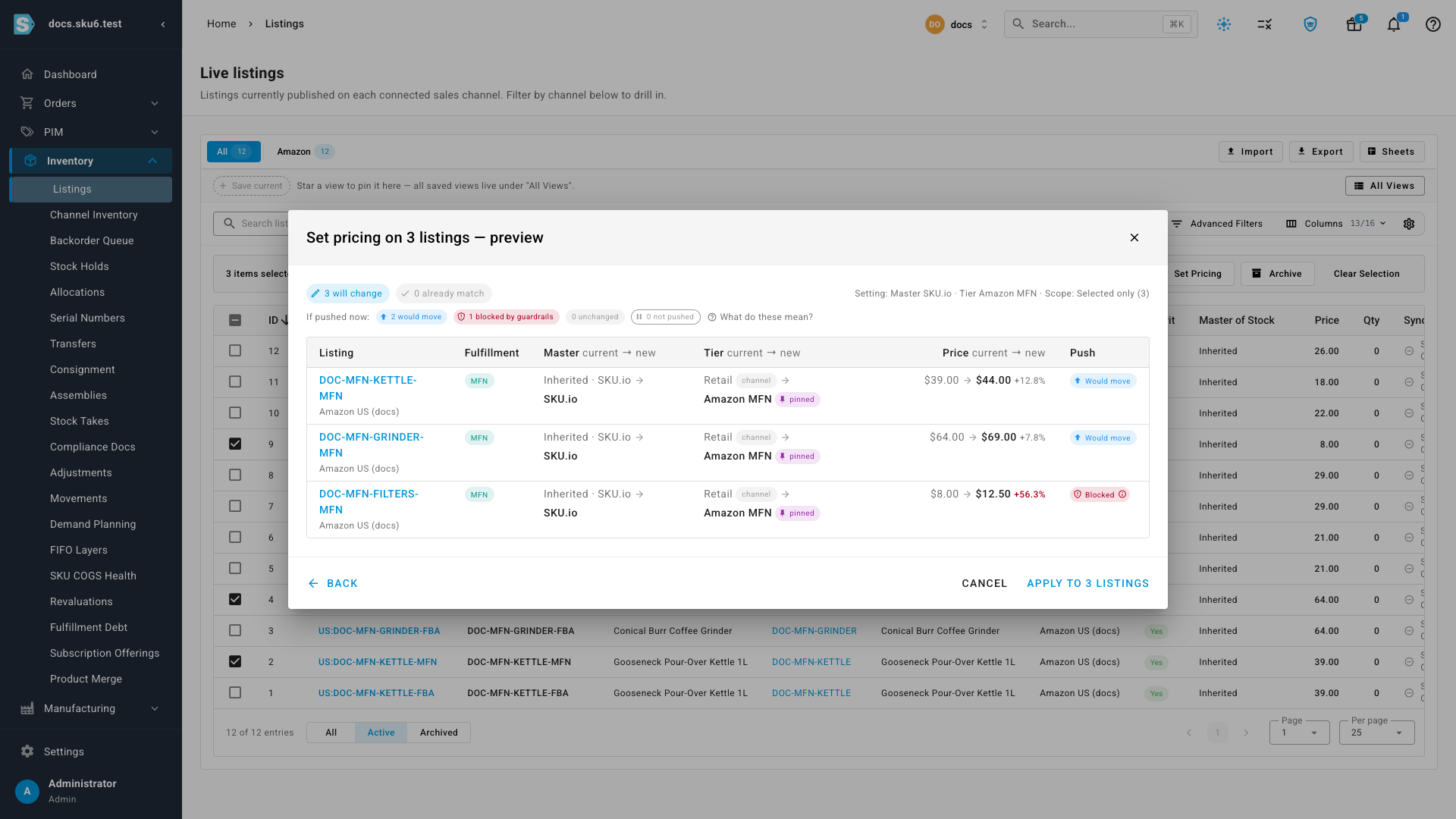Open the help question mark icon
The height and width of the screenshot is (819, 1456).
1432,24
